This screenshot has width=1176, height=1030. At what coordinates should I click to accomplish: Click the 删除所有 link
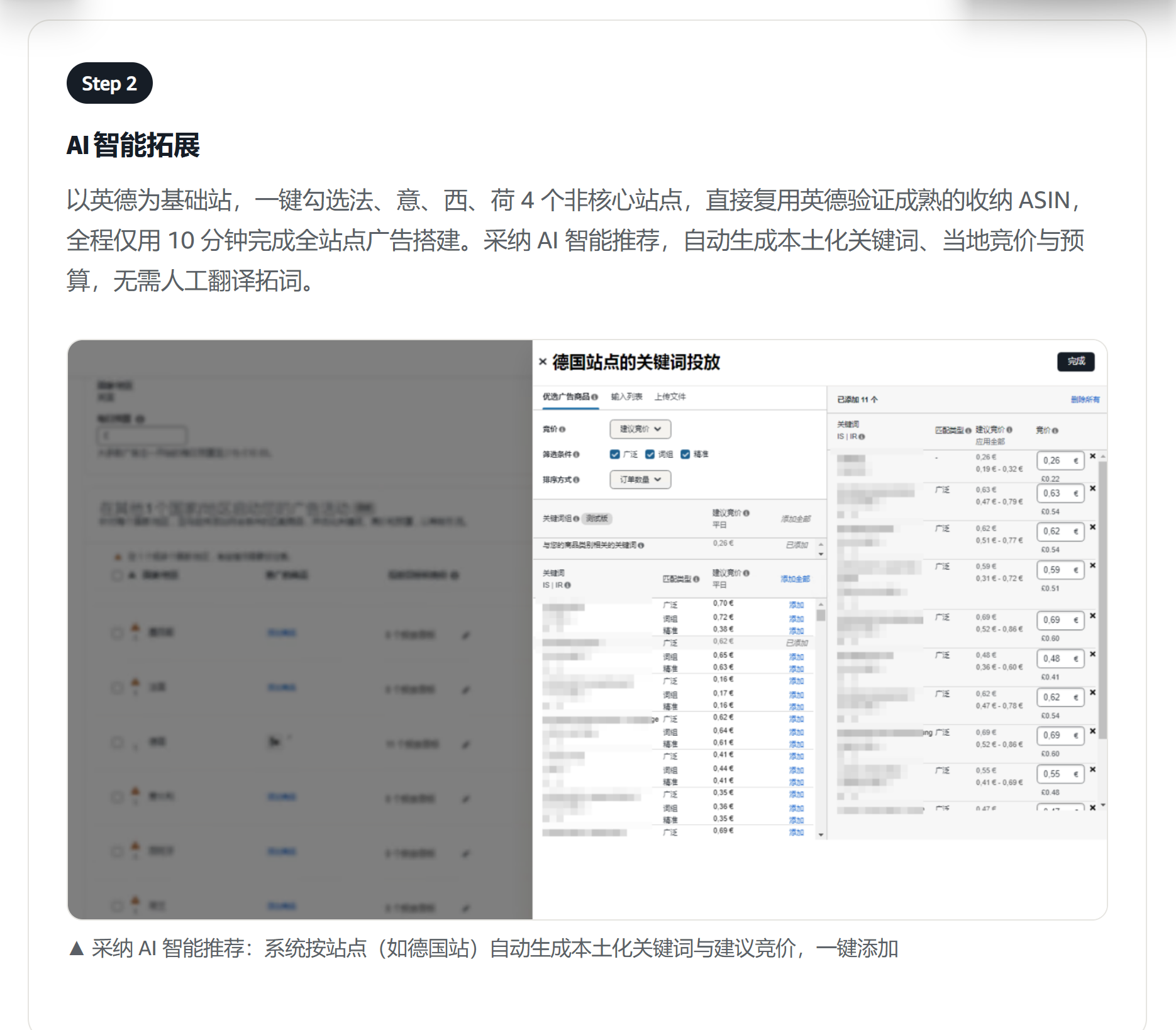click(x=1085, y=399)
